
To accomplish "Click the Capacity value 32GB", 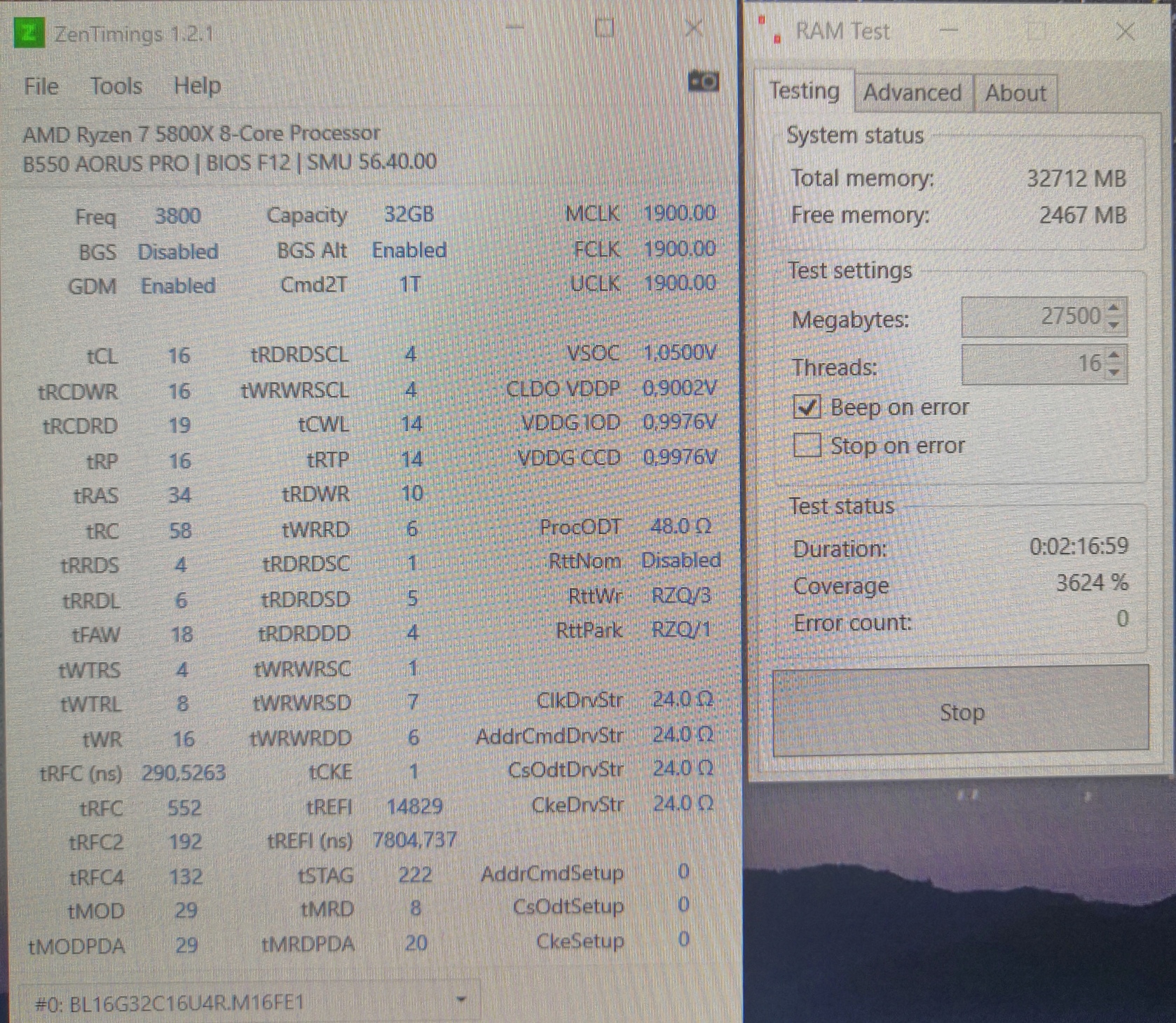I will click(409, 214).
